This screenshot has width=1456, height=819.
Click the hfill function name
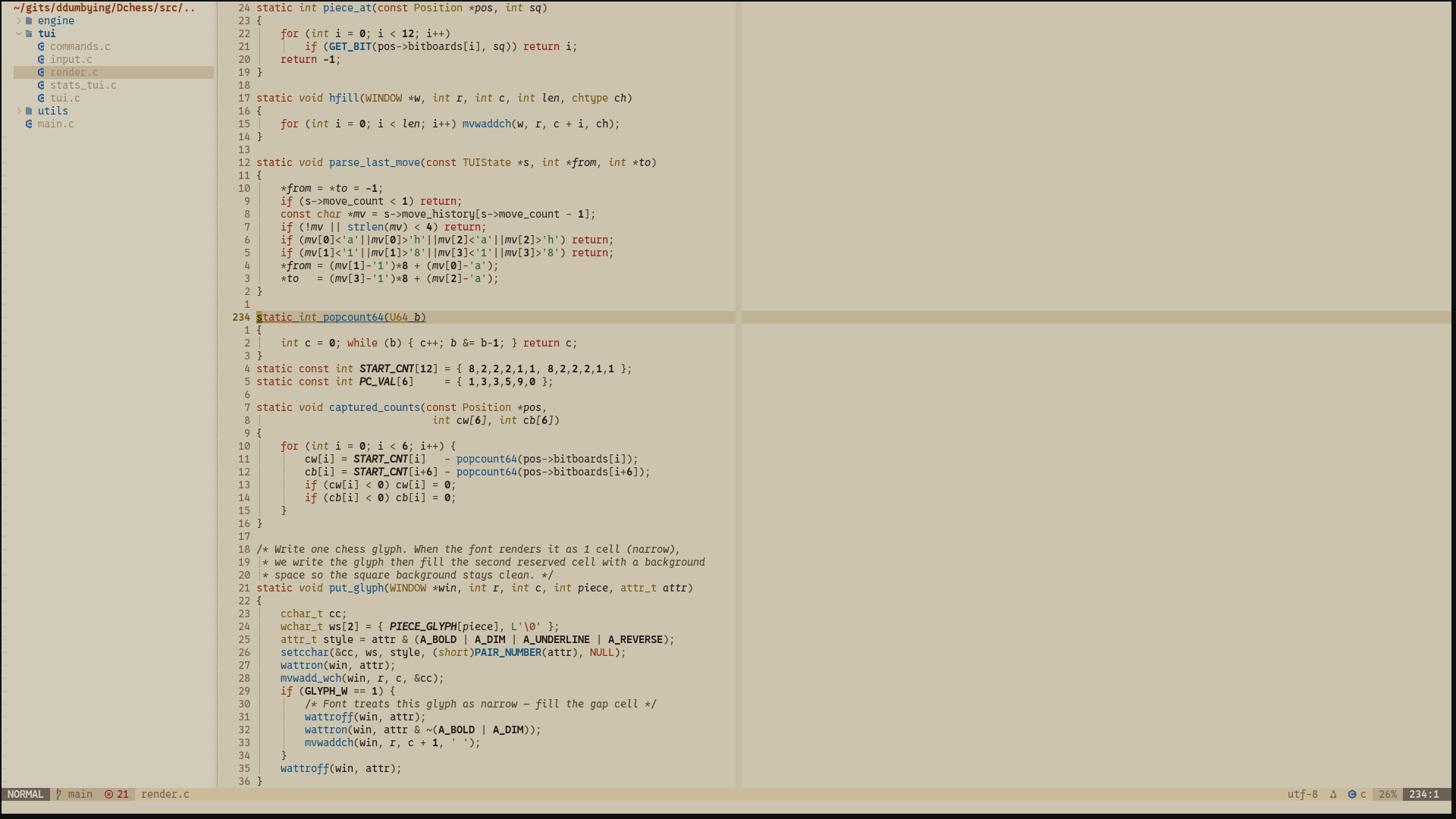click(x=344, y=98)
